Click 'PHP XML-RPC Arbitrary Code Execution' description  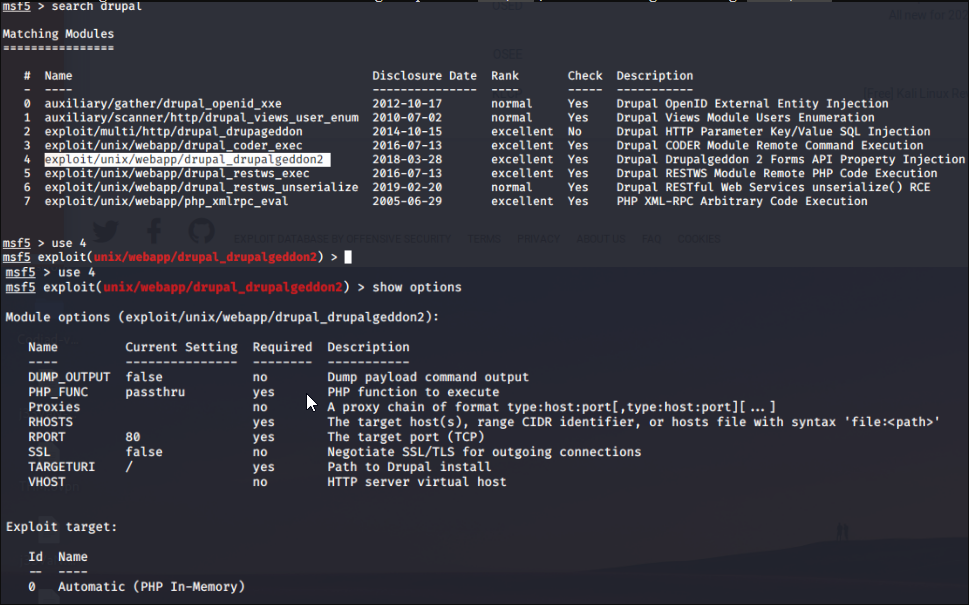[x=742, y=201]
